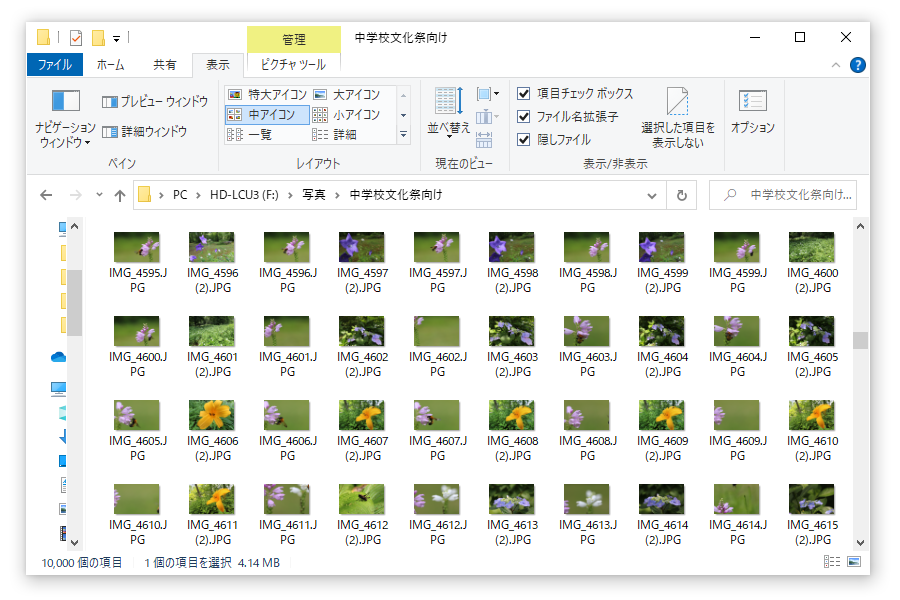Select OneDrive cloud icon in navigation pane
The height and width of the screenshot is (600, 900).
(x=59, y=357)
